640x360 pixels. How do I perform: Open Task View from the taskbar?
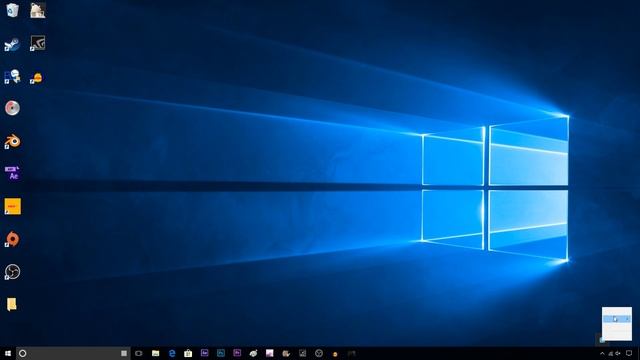139,353
